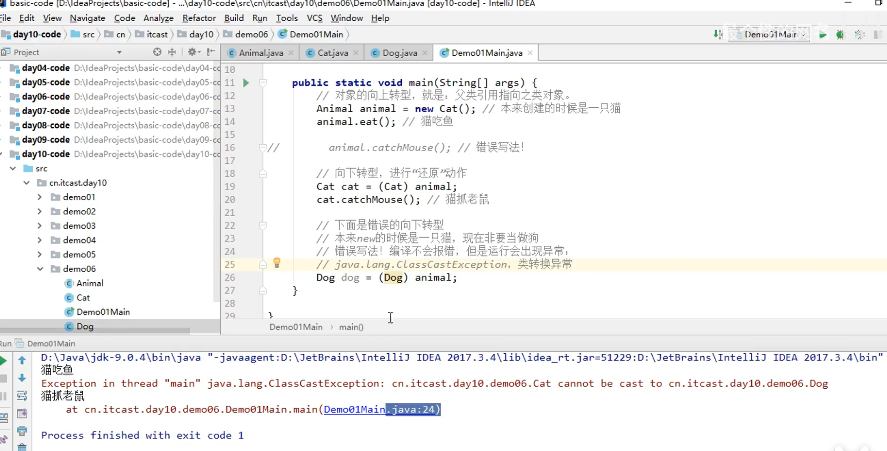Collapse cn.itcast.day10 package
The height and width of the screenshot is (451, 887).
click(x=26, y=183)
